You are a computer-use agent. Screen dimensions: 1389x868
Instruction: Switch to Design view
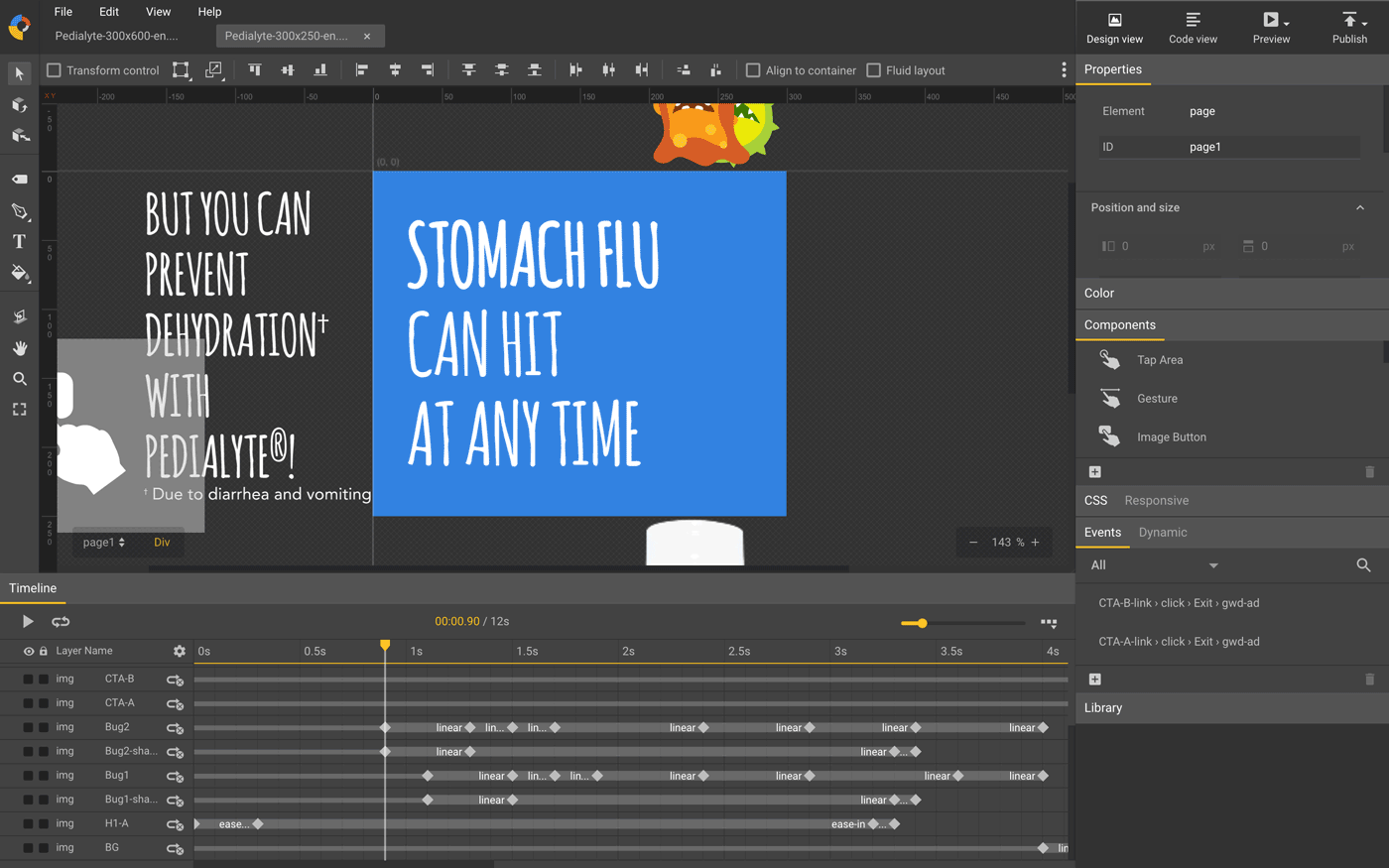[x=1114, y=28]
